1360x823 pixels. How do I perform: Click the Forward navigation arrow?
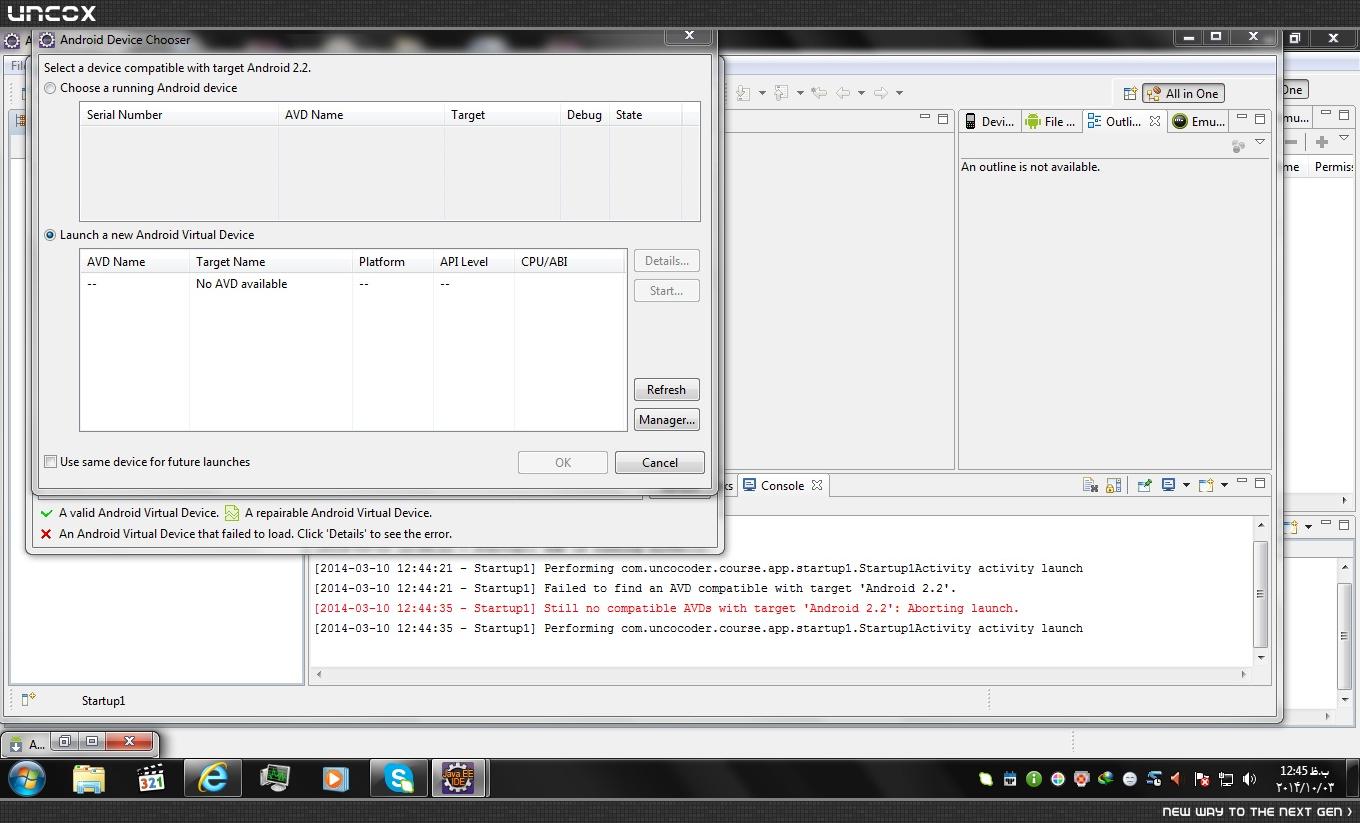click(881, 93)
